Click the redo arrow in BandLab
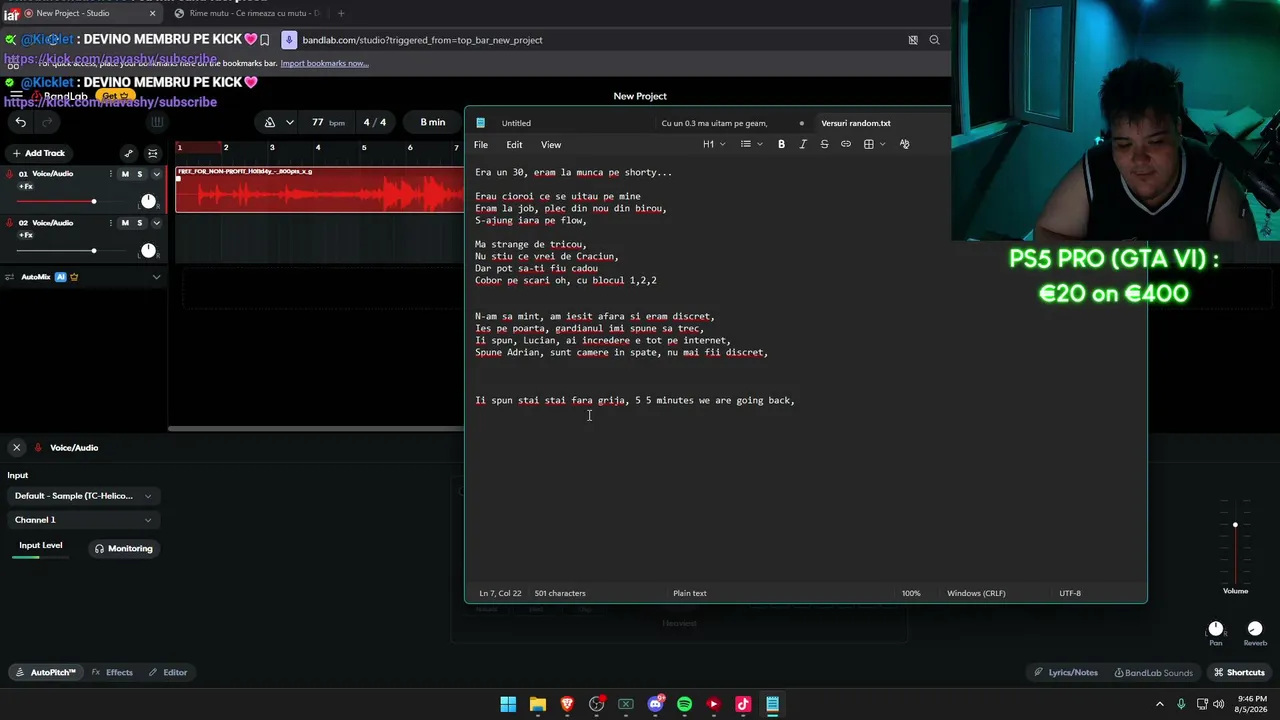Image resolution: width=1280 pixels, height=720 pixels. tap(47, 122)
